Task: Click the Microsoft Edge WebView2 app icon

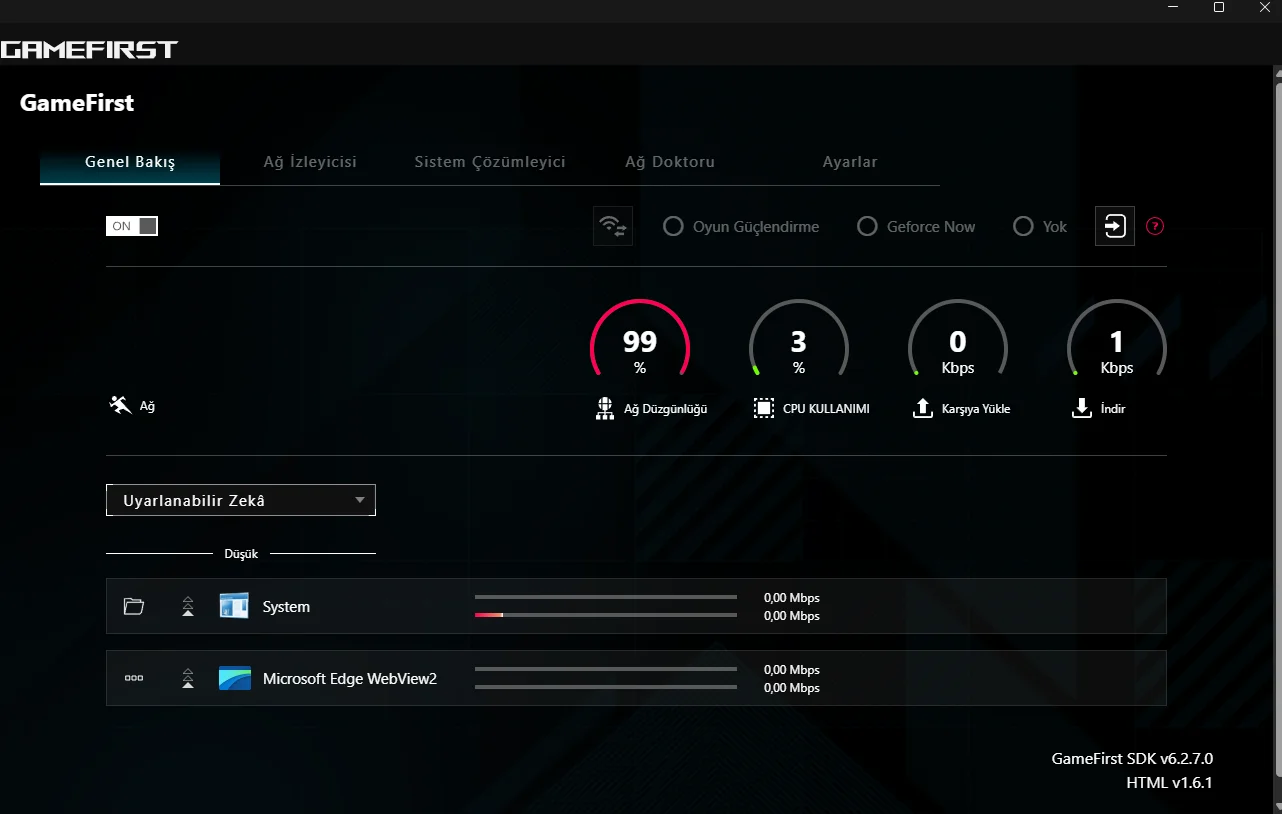Action: (x=234, y=678)
